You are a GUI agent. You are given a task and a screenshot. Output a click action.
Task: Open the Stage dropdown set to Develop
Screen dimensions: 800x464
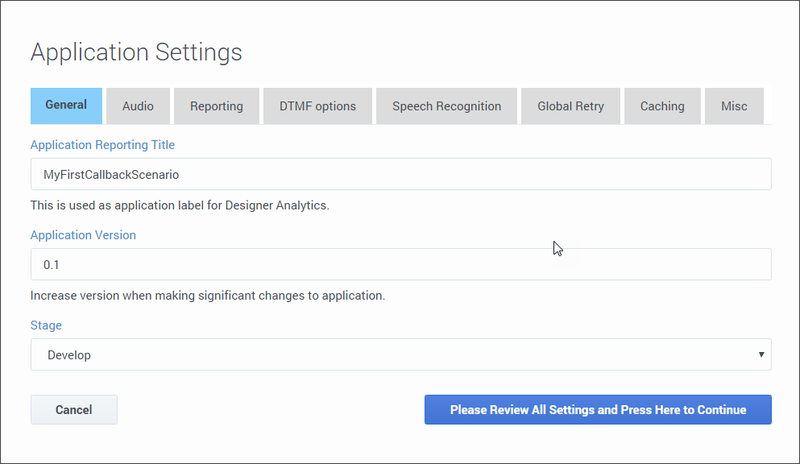point(400,354)
